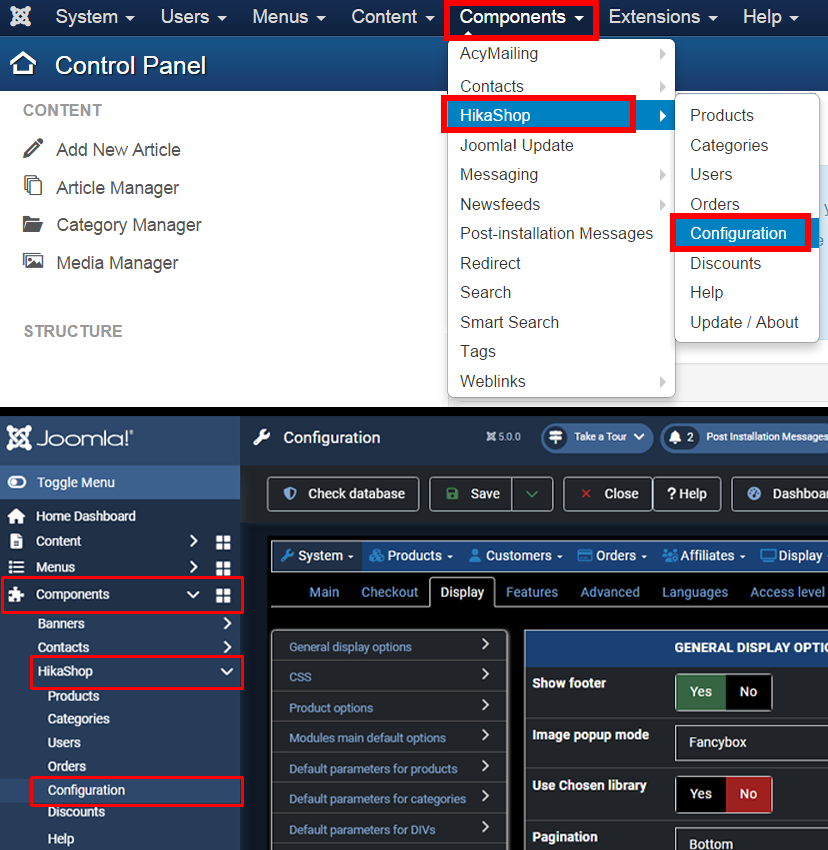Click the house icon beside Home Dashboard
The width and height of the screenshot is (828, 850).
pos(16,516)
